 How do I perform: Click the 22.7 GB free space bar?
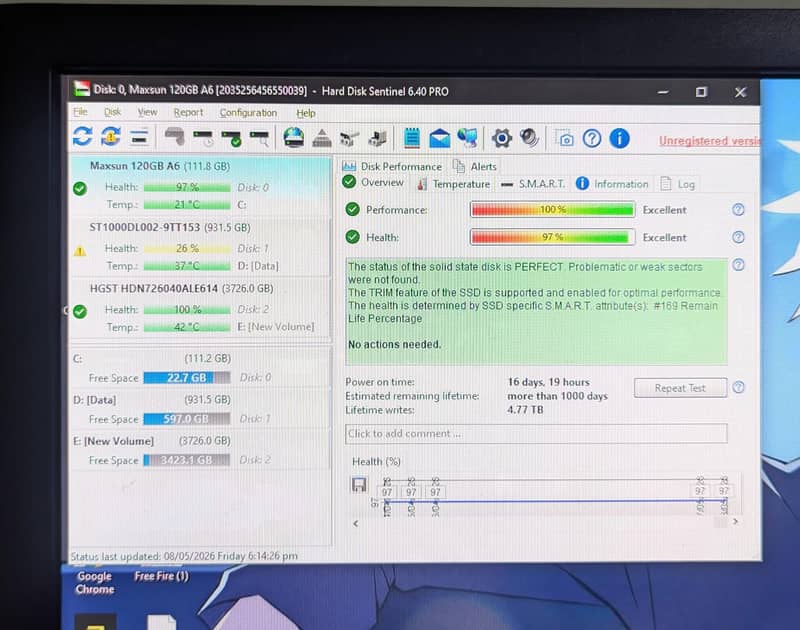(x=187, y=377)
